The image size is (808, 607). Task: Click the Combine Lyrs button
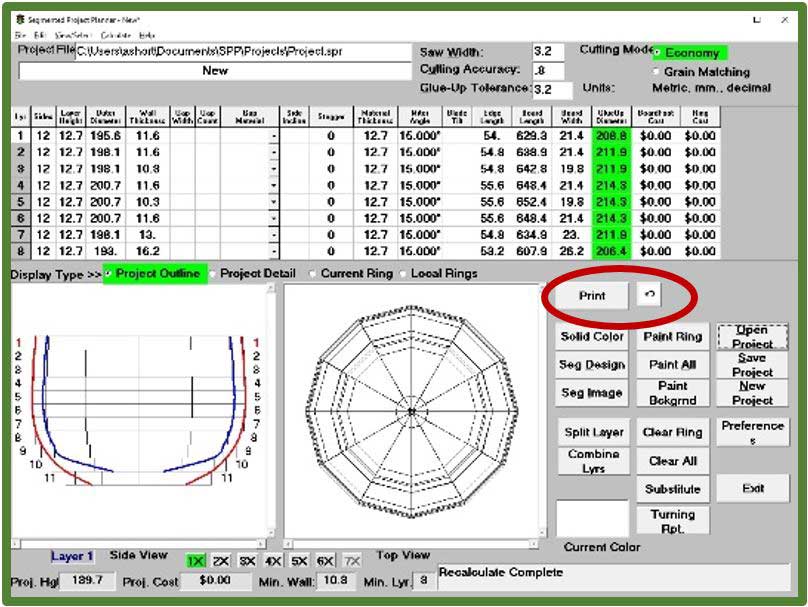pyautogui.click(x=594, y=461)
